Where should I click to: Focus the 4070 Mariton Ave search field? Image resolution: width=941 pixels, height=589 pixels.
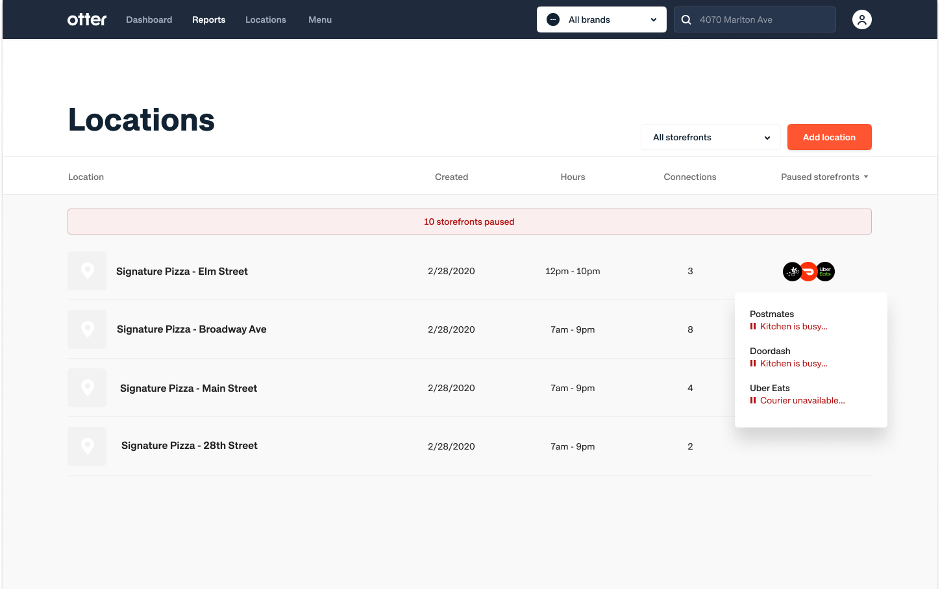click(x=762, y=20)
